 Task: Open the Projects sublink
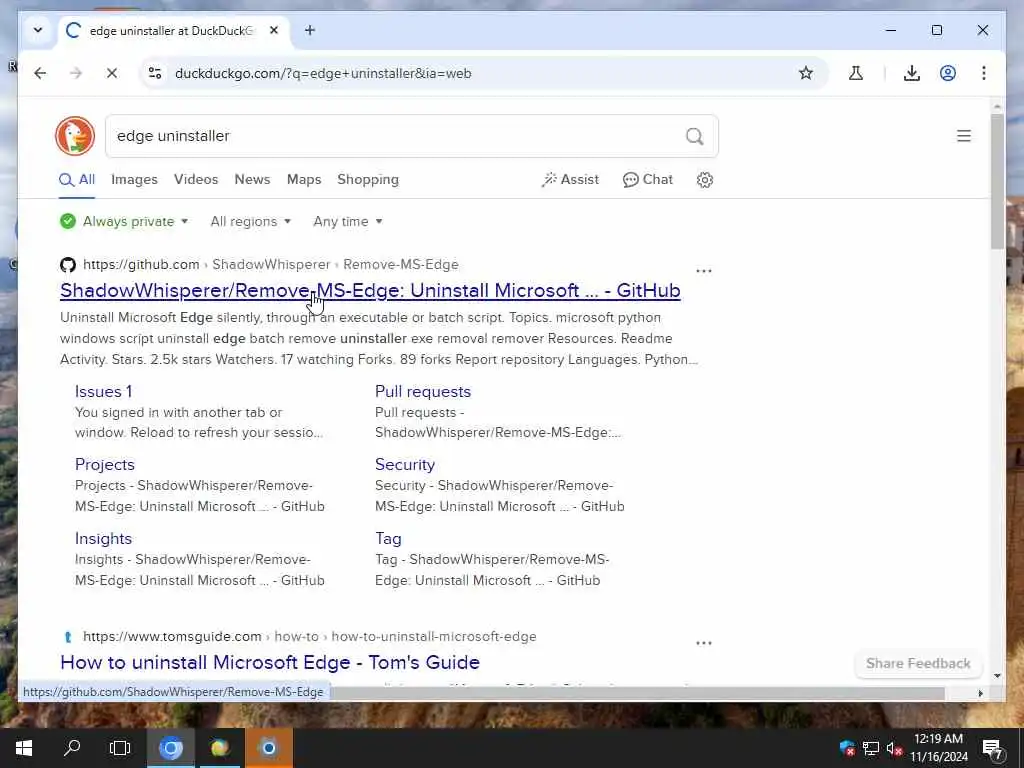tap(104, 464)
